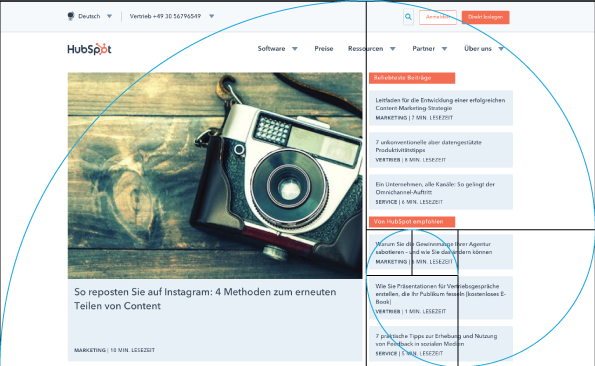Go to the HubSpot logo home link
The image size is (595, 366).
click(x=89, y=49)
